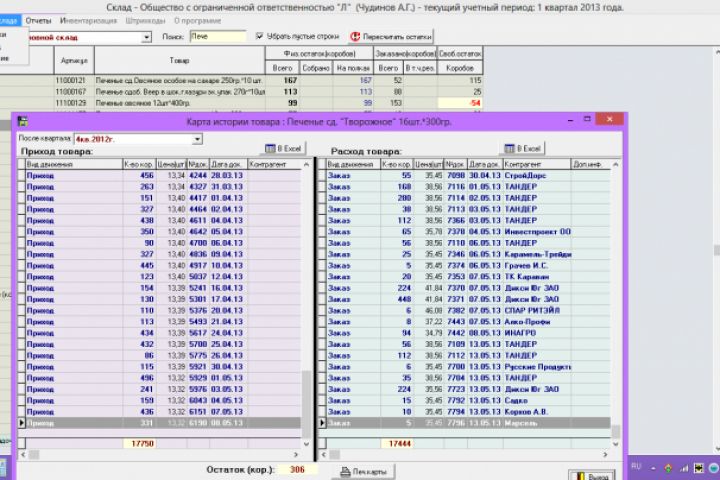Click the RU language indicator in the tray
The width and height of the screenshot is (720, 480).
636,467
